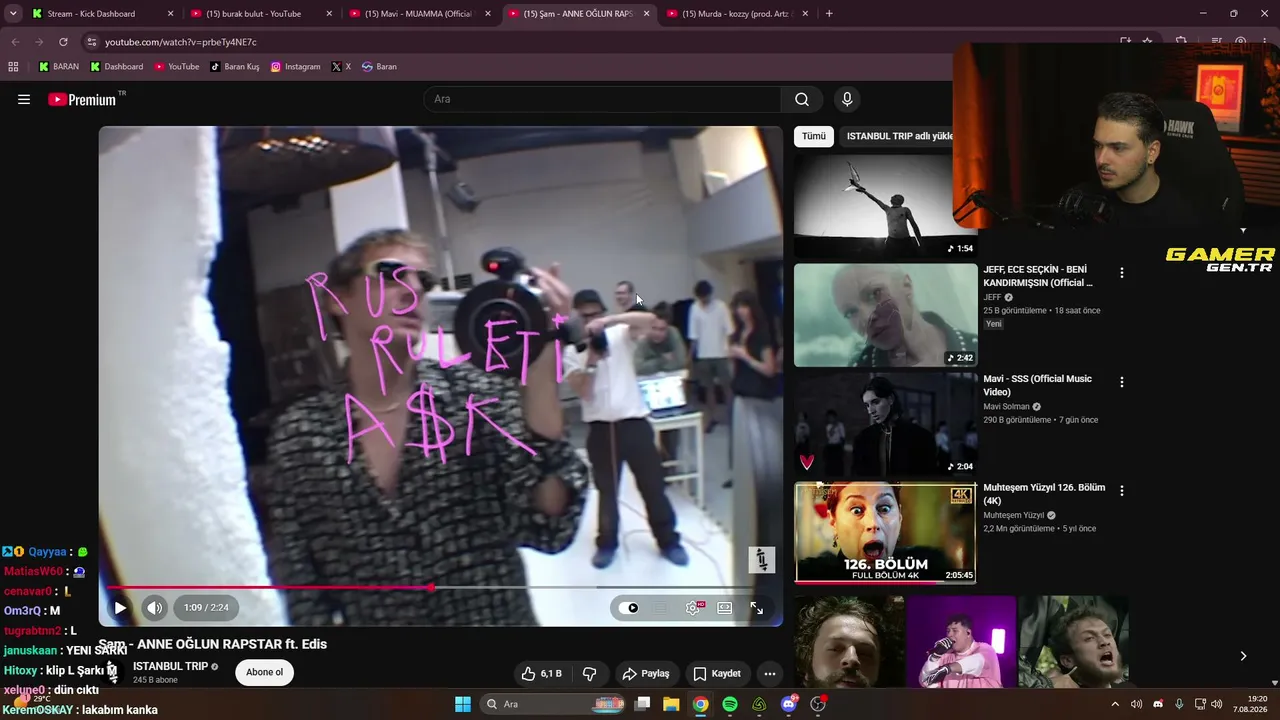
Task: Open the Chrome apps grid icon
Action: tap(13, 67)
